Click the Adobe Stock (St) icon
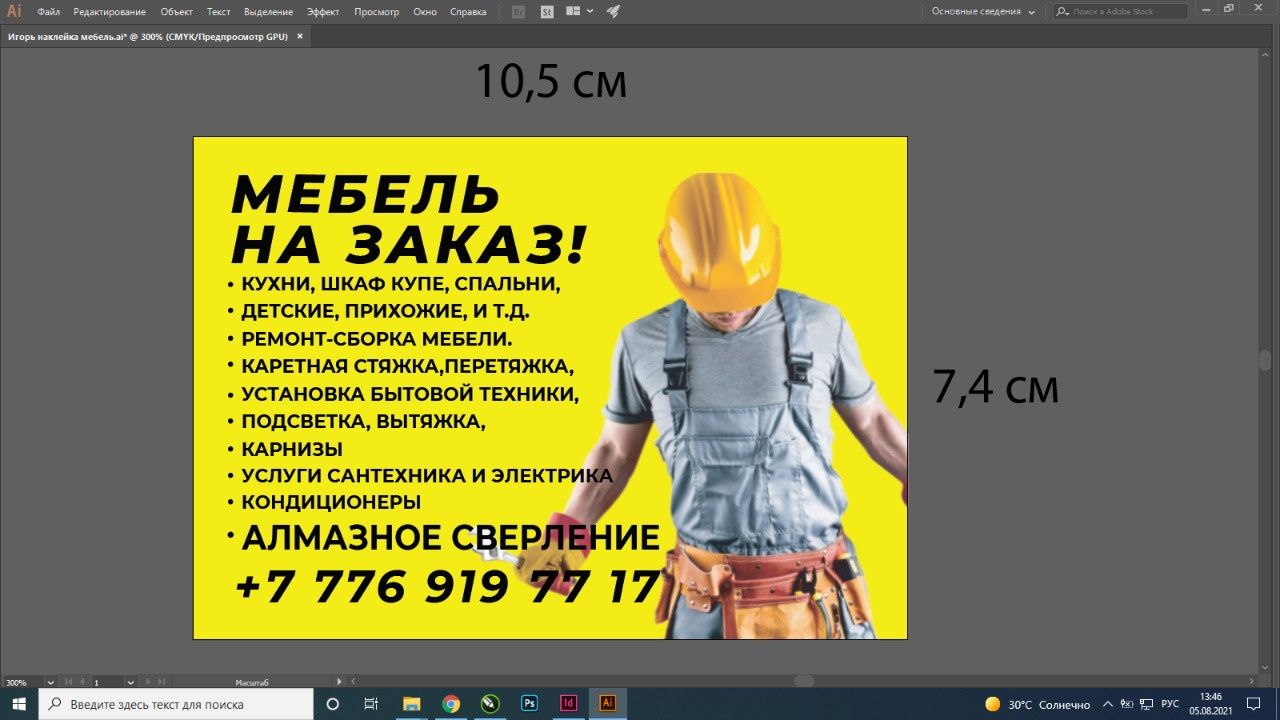This screenshot has height=720, width=1280. (547, 12)
